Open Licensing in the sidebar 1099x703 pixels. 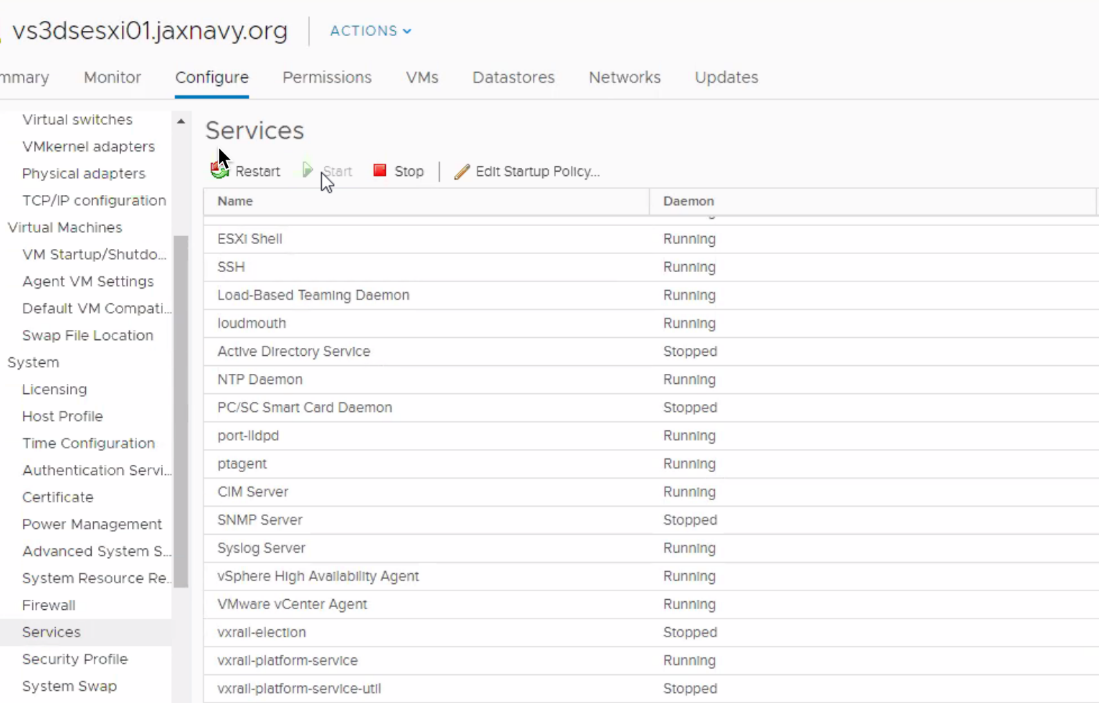click(x=54, y=389)
